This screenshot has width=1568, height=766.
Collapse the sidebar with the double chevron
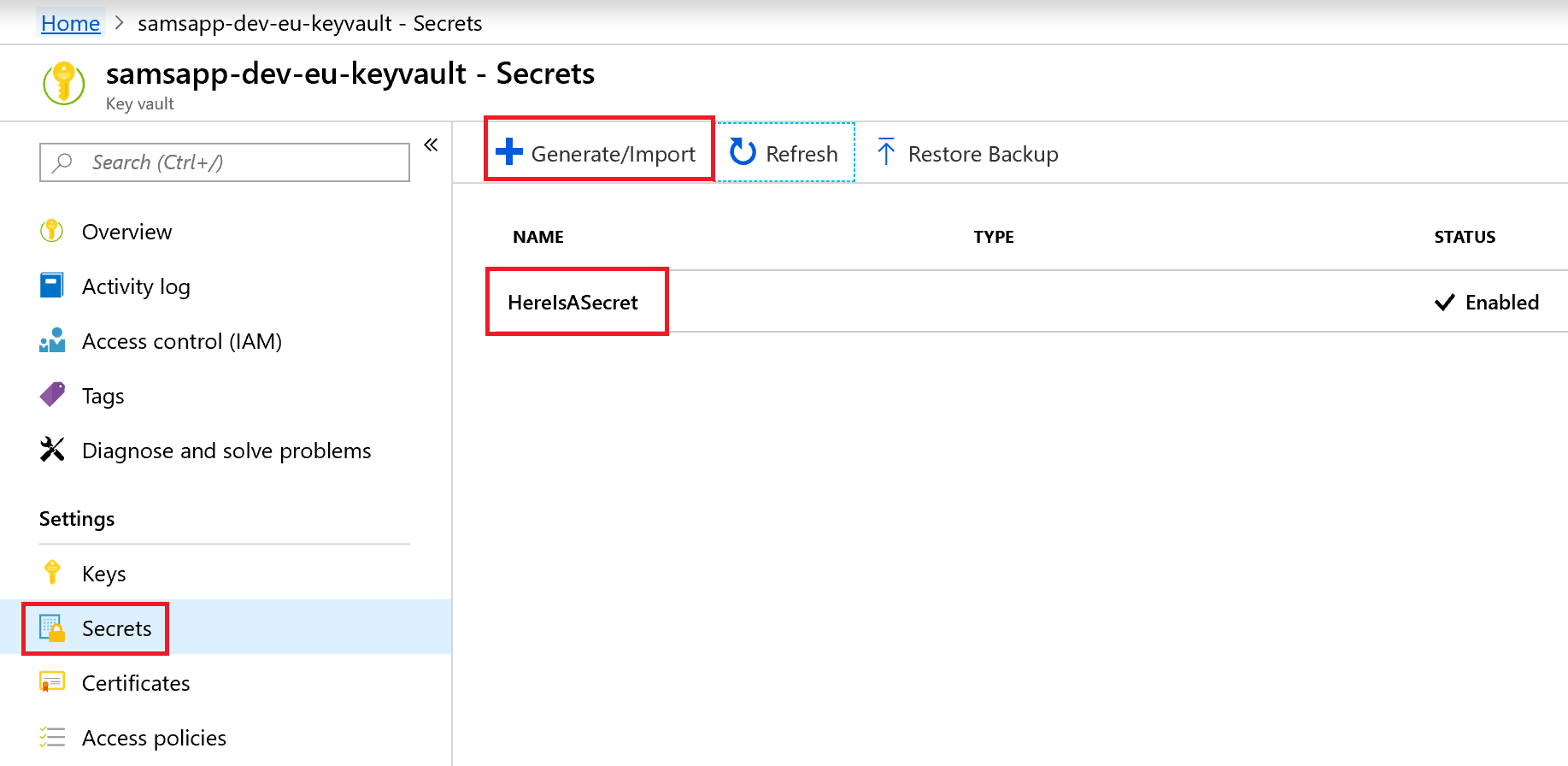[x=431, y=145]
